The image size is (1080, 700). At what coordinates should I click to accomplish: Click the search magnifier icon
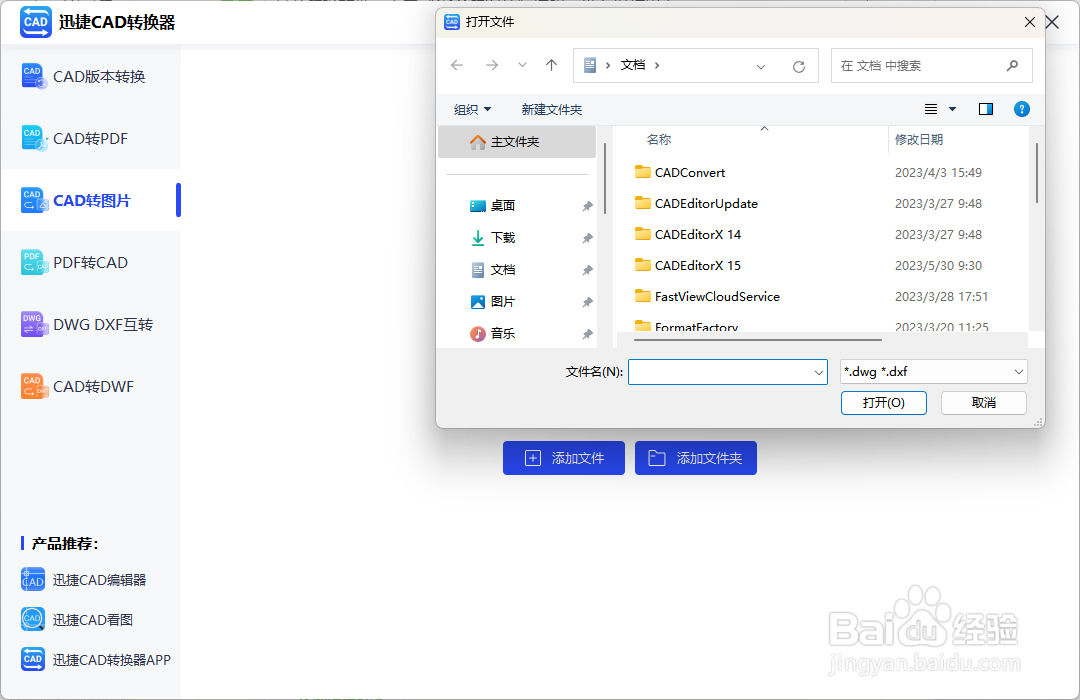[x=1012, y=65]
